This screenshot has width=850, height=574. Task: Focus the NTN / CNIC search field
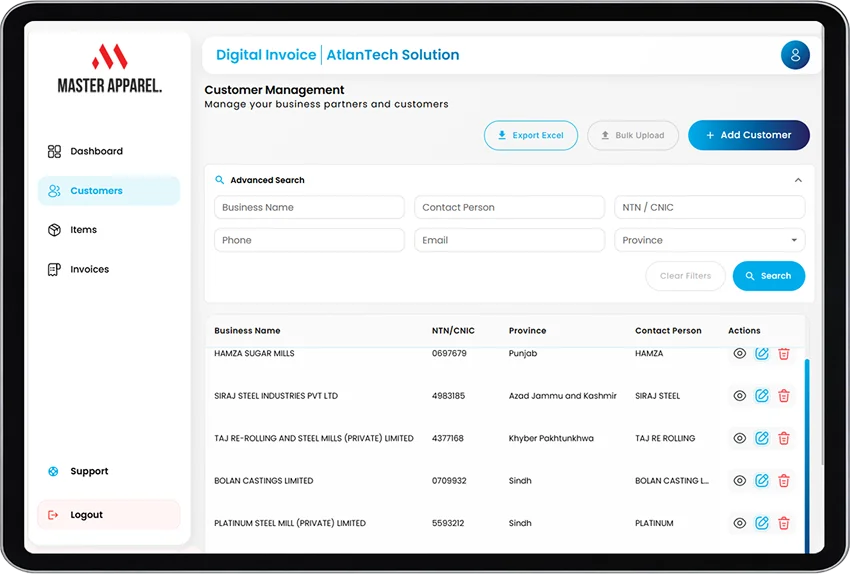pos(709,207)
